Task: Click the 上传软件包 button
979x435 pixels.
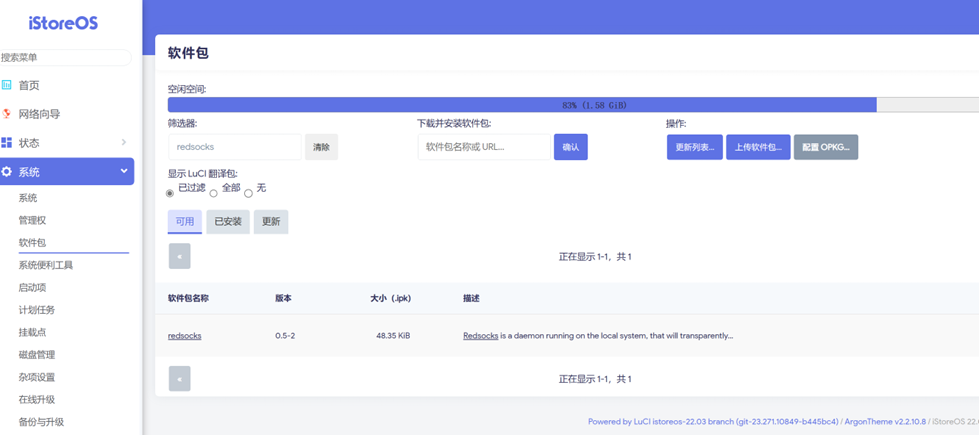Action: click(758, 147)
